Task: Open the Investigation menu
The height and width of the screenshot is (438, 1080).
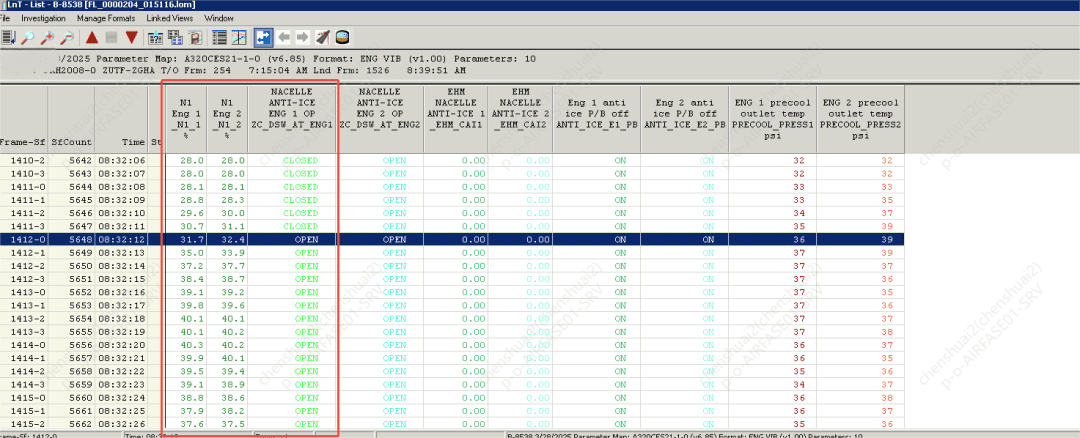Action: 43,18
